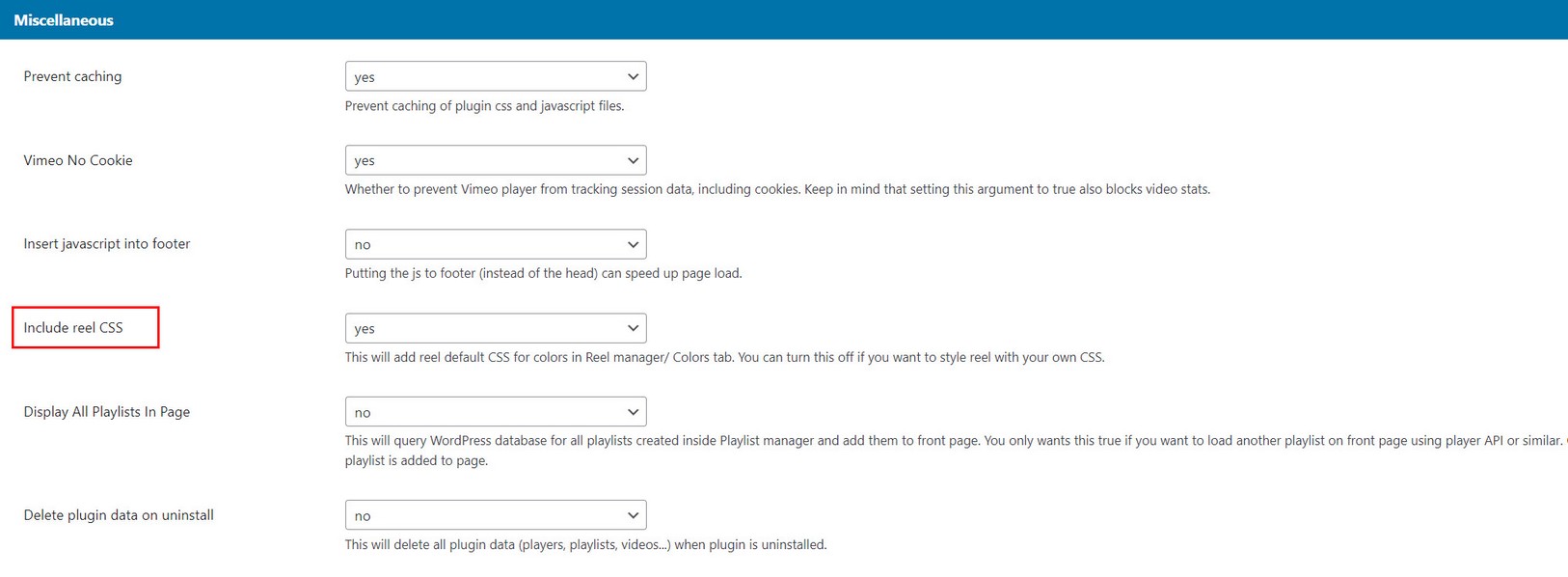The width and height of the screenshot is (1568, 577).
Task: Click the Vimeo No Cookie label
Action: [78, 160]
